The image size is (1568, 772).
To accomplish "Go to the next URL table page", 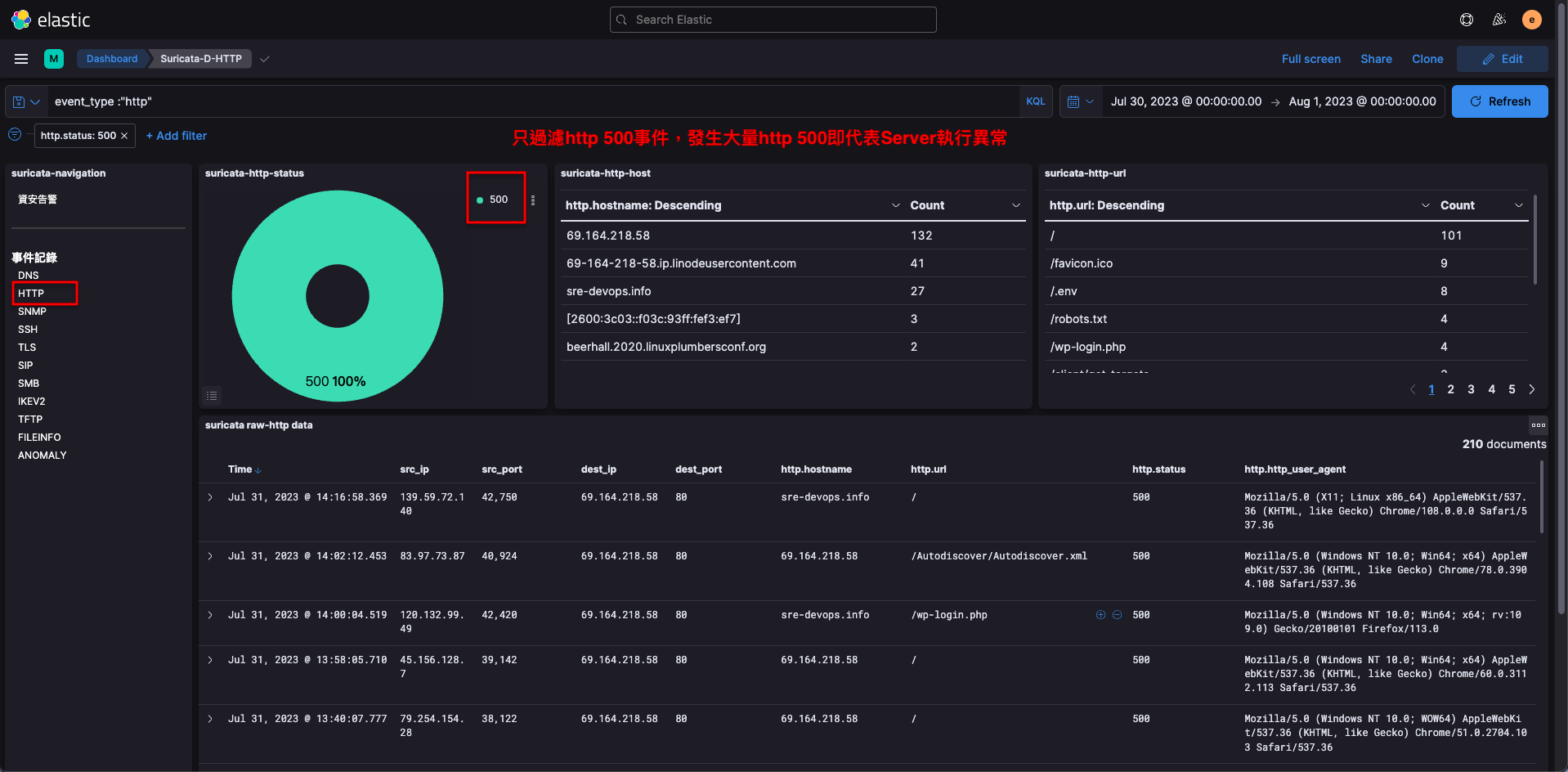I will [1532, 389].
